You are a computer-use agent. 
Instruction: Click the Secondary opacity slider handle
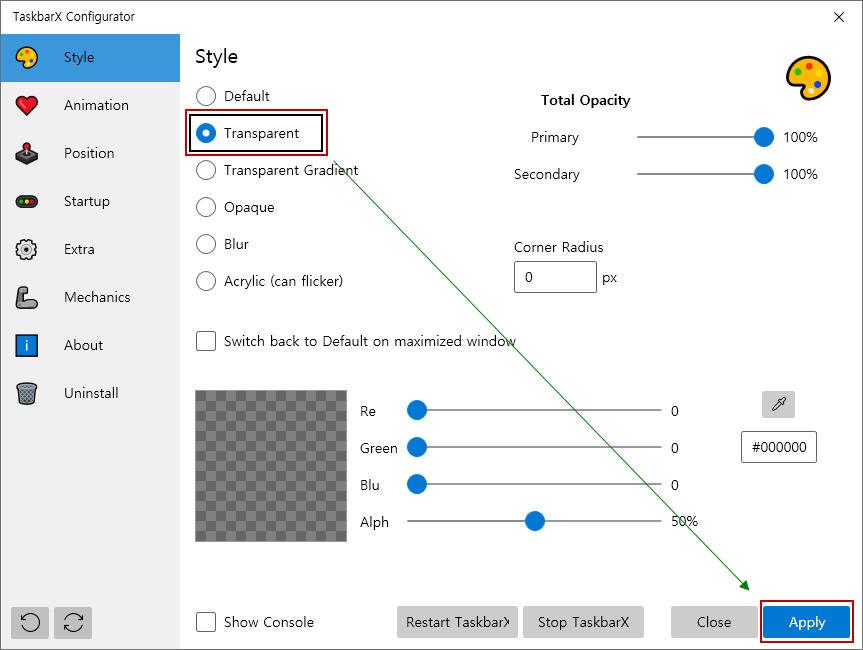coord(763,174)
